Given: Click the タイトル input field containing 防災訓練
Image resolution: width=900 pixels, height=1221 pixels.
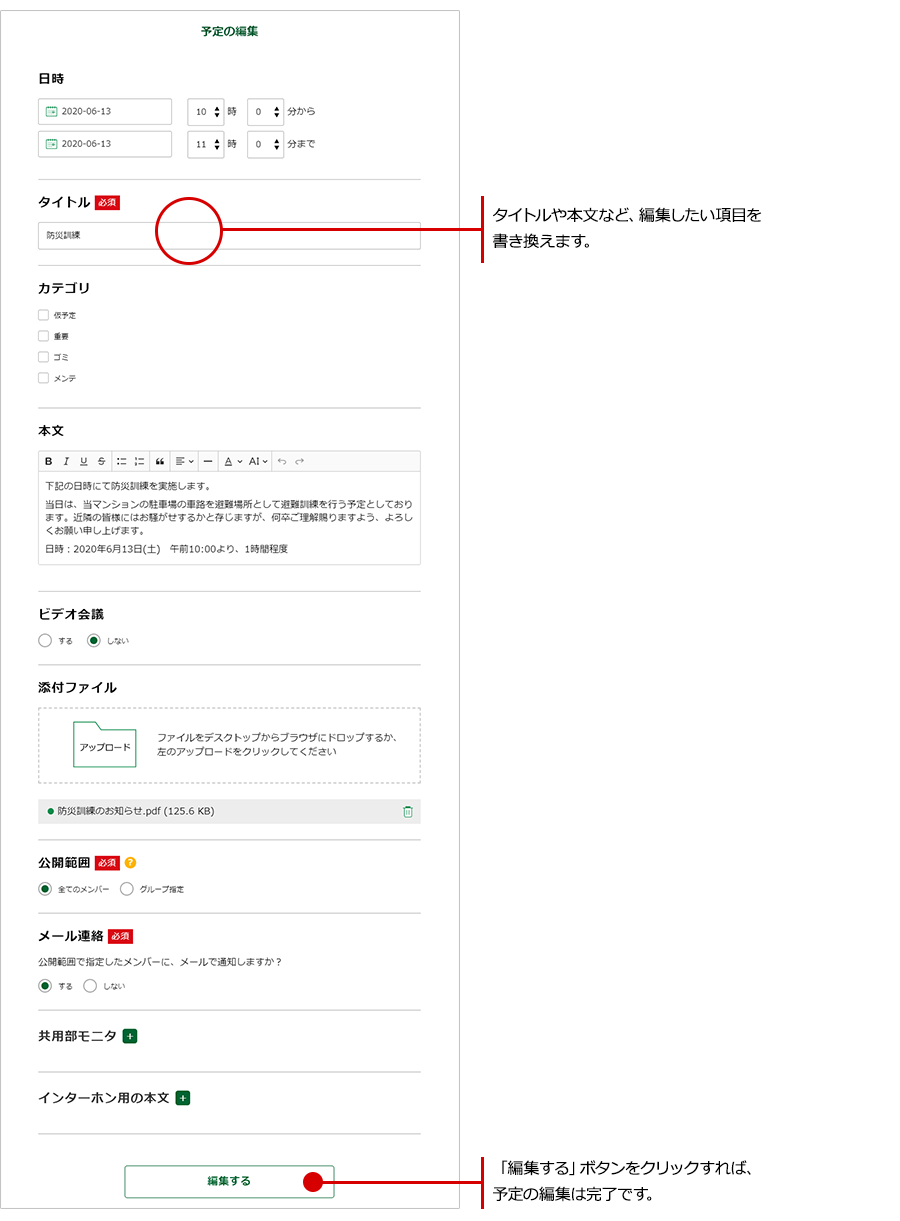Looking at the screenshot, I should point(229,235).
